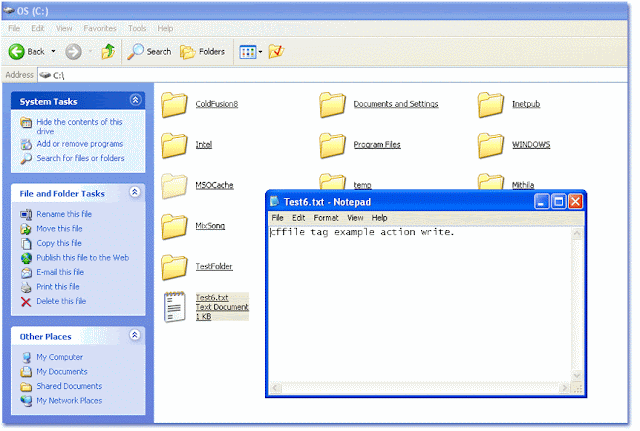
Task: Click Notepad horizontal scrollbar right arrow
Action: [x=565, y=388]
